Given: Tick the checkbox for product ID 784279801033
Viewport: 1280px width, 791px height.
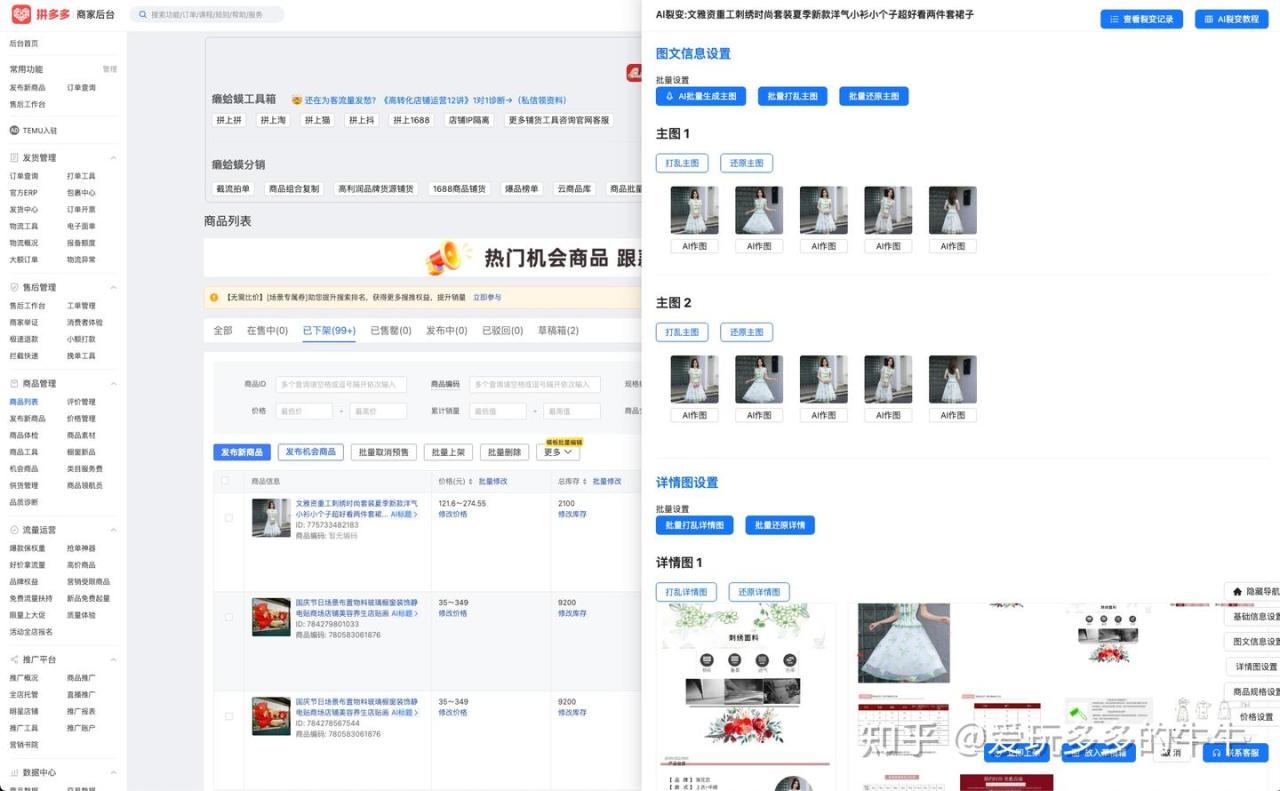Looking at the screenshot, I should point(229,617).
